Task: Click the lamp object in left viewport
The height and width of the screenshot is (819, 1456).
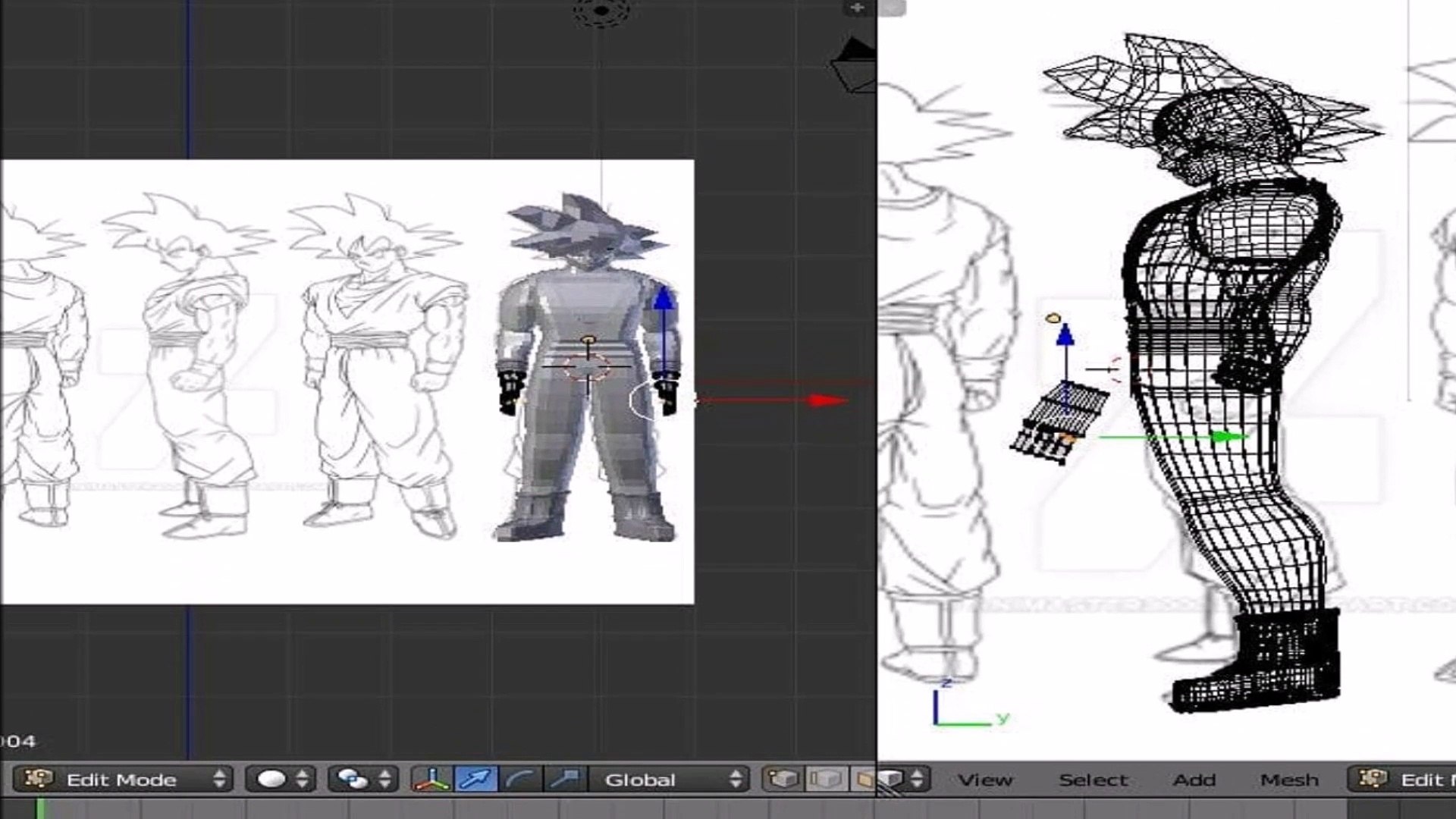Action: pyautogui.click(x=601, y=11)
